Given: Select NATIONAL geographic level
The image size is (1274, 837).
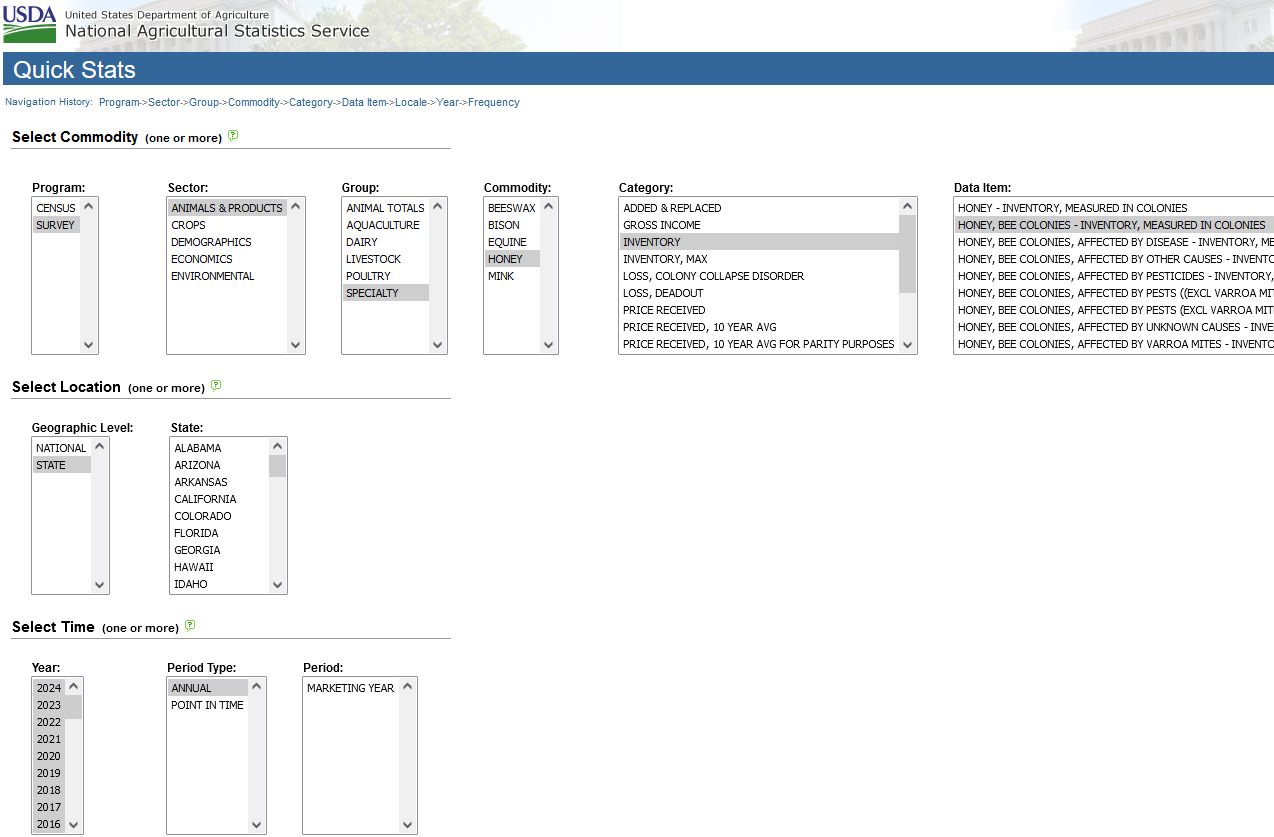Looking at the screenshot, I should pos(61,448).
